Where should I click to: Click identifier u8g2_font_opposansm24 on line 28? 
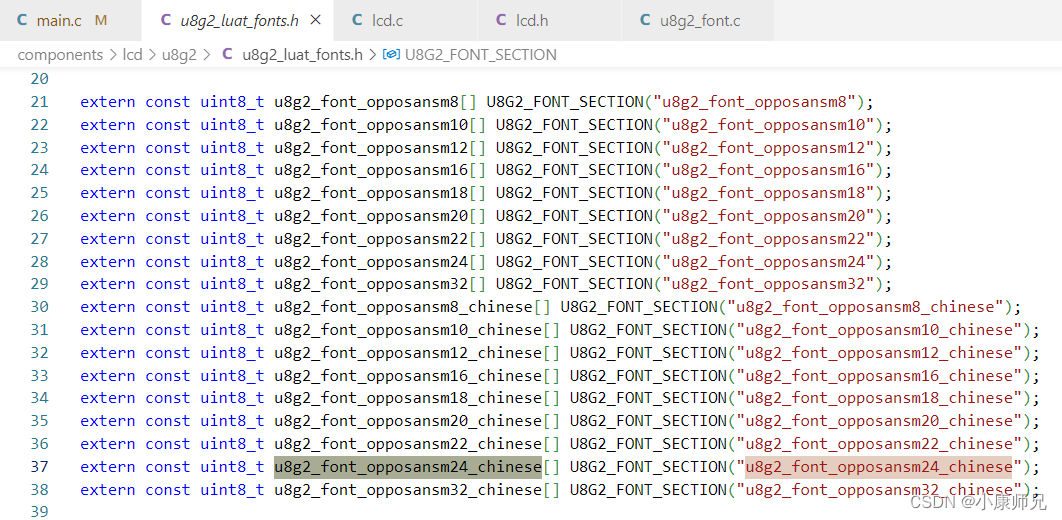[371, 261]
